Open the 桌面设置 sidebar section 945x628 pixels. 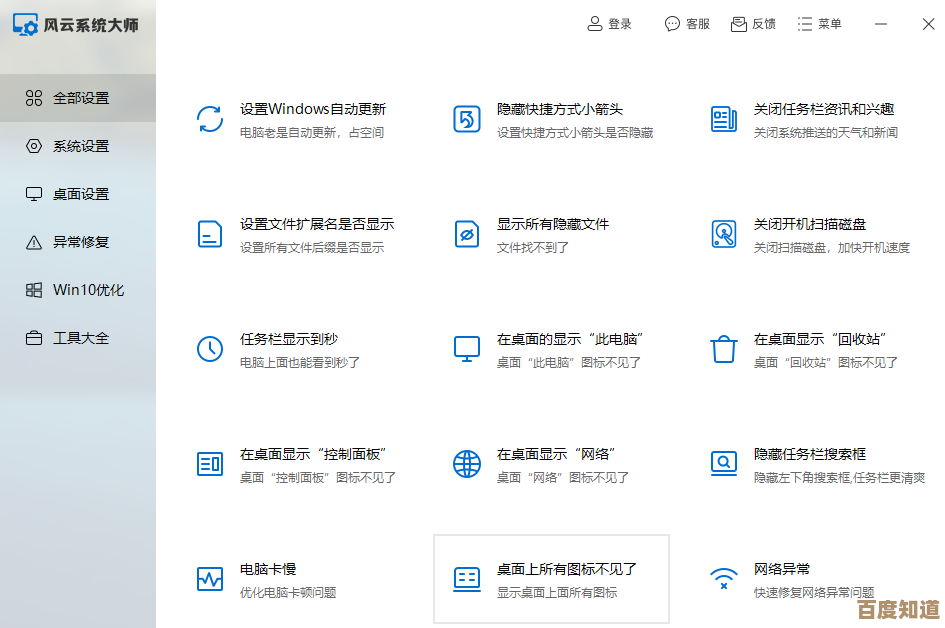pos(80,194)
